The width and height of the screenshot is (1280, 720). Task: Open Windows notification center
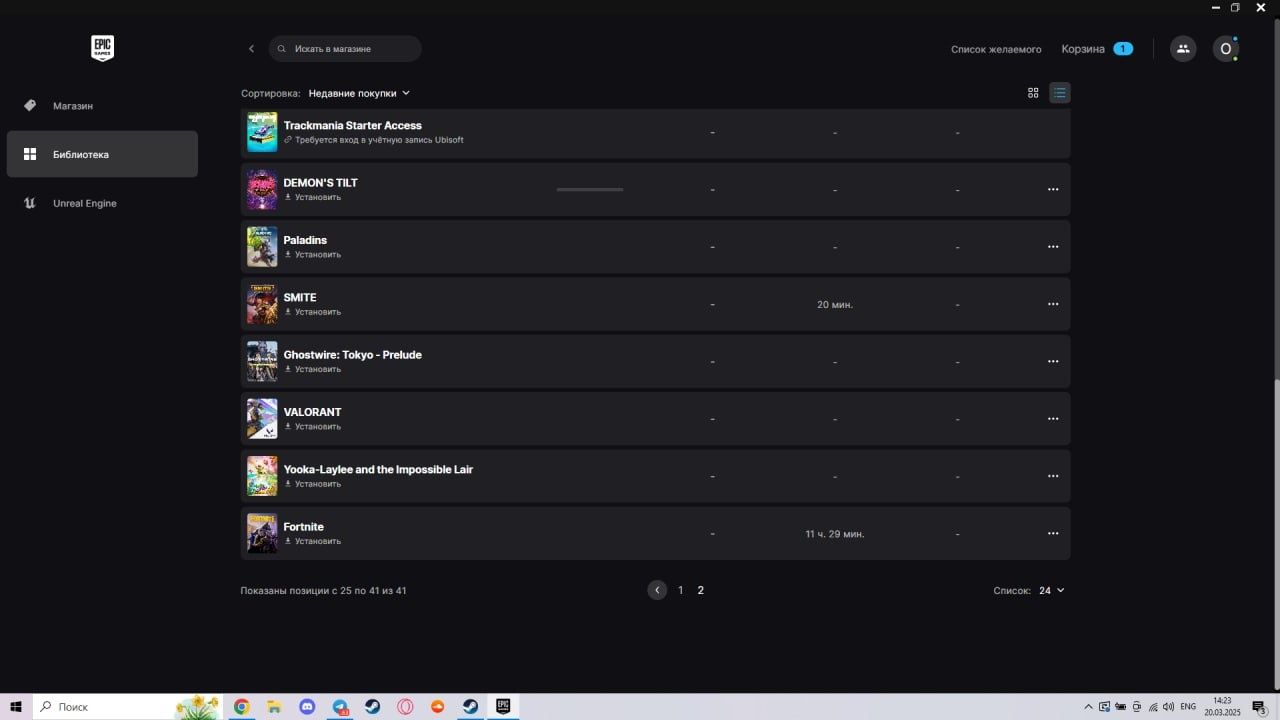click(1260, 707)
